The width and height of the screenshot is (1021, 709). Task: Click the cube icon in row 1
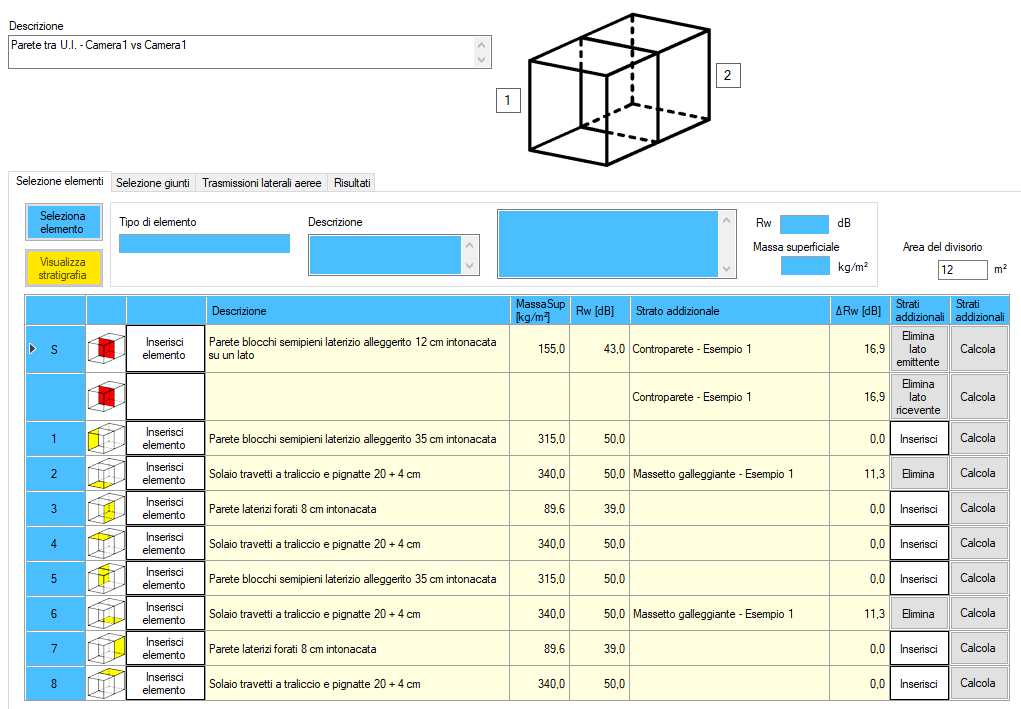point(106,439)
